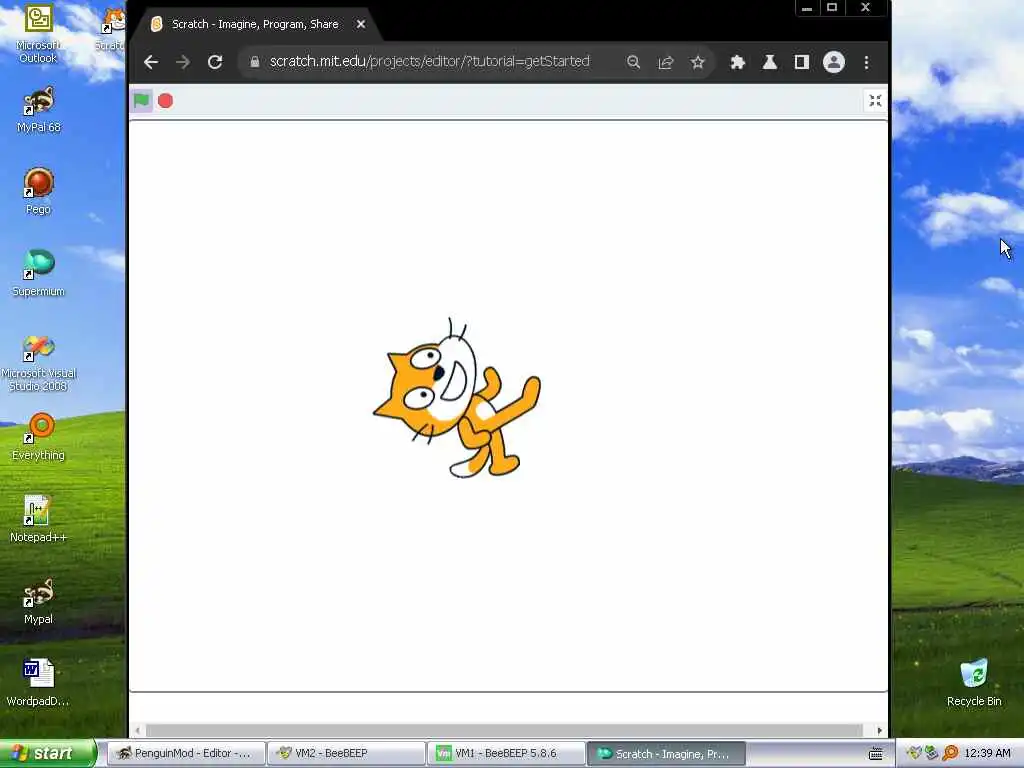This screenshot has width=1024, height=768.
Task: Reload the Scratch page
Action: click(x=215, y=62)
